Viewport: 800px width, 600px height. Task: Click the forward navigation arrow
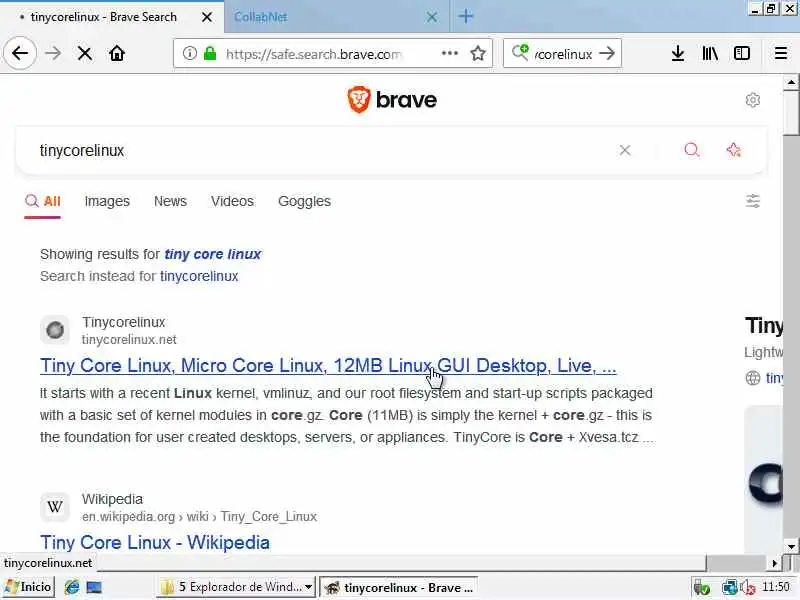tap(53, 53)
